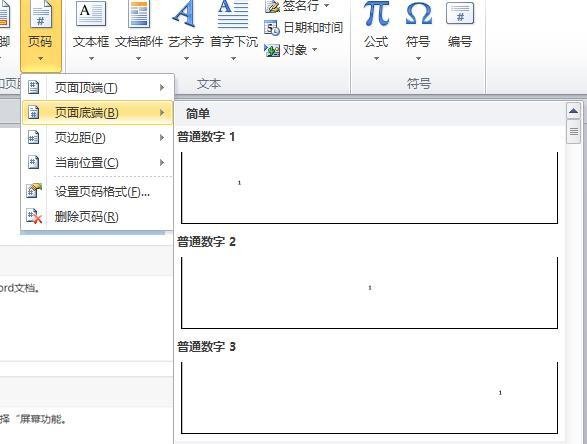Click the Date and Time (日期和时间) icon

click(x=272, y=28)
